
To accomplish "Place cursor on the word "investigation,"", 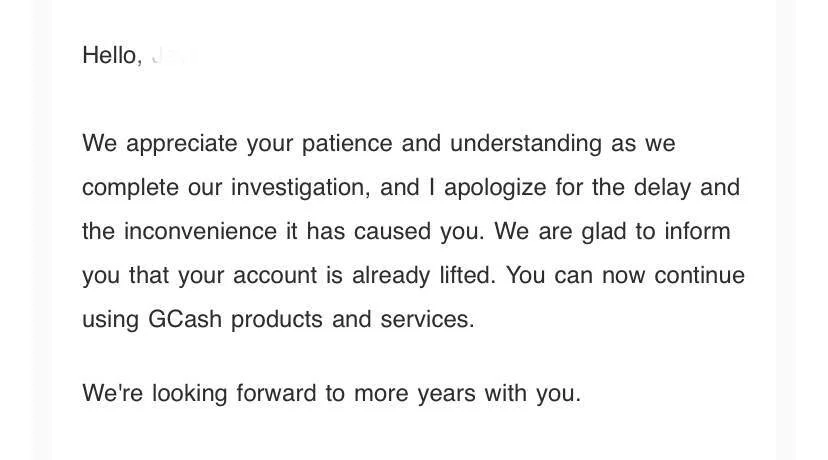I will [300, 188].
